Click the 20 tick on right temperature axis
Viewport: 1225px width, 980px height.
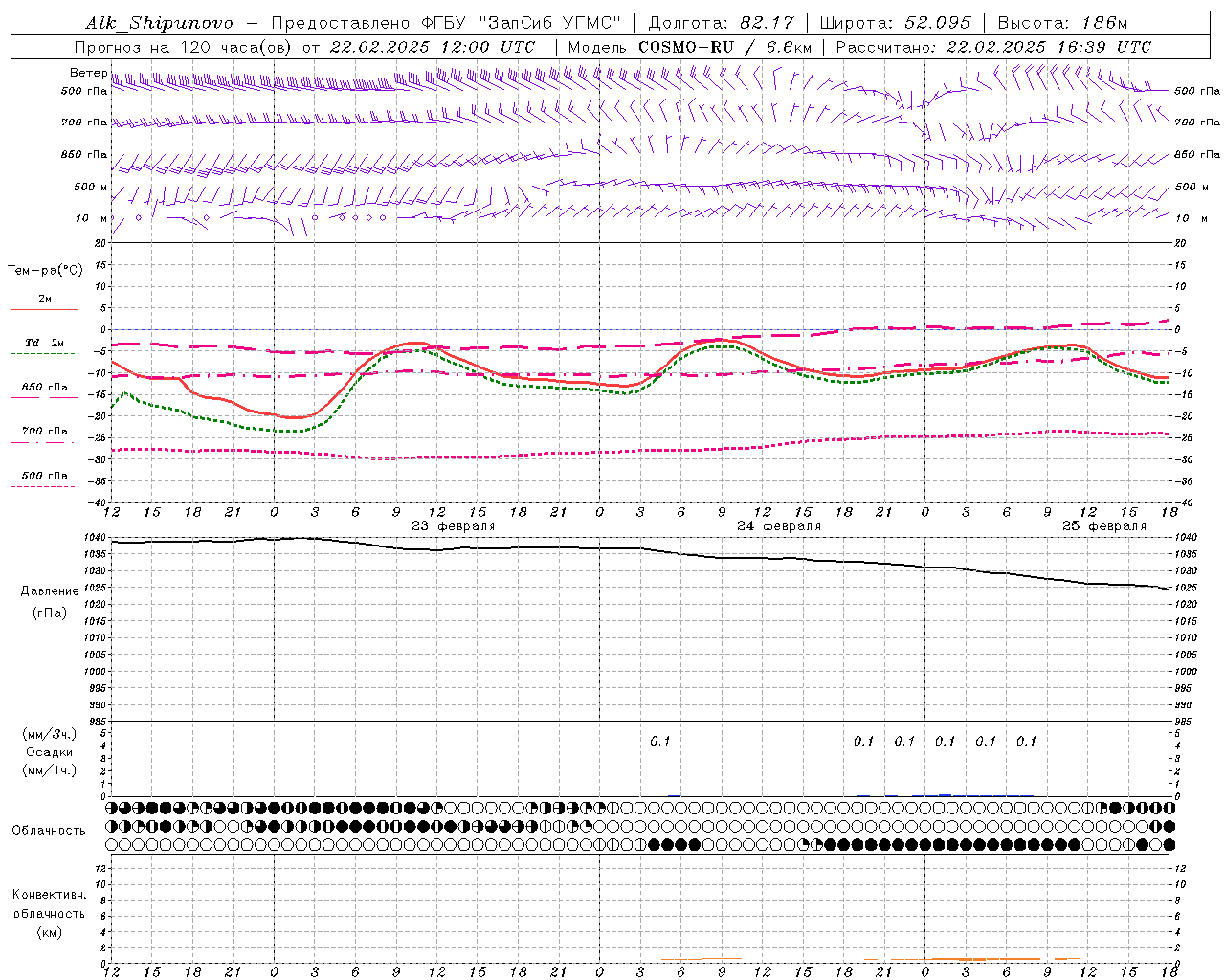tap(1179, 243)
